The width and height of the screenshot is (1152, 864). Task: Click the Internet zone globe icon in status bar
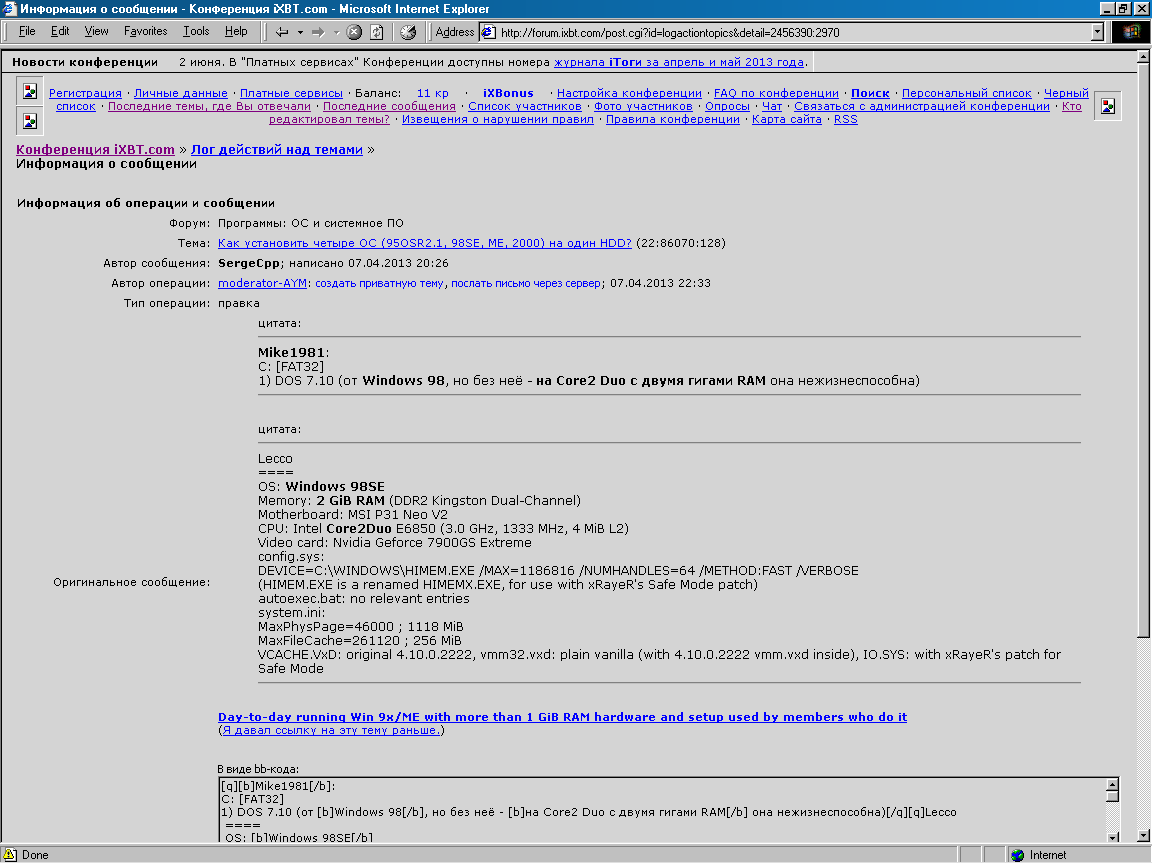pos(1018,854)
